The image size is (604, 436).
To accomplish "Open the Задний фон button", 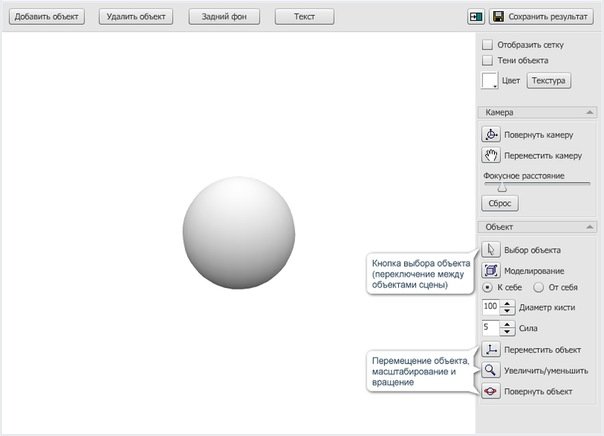I will pos(224,17).
